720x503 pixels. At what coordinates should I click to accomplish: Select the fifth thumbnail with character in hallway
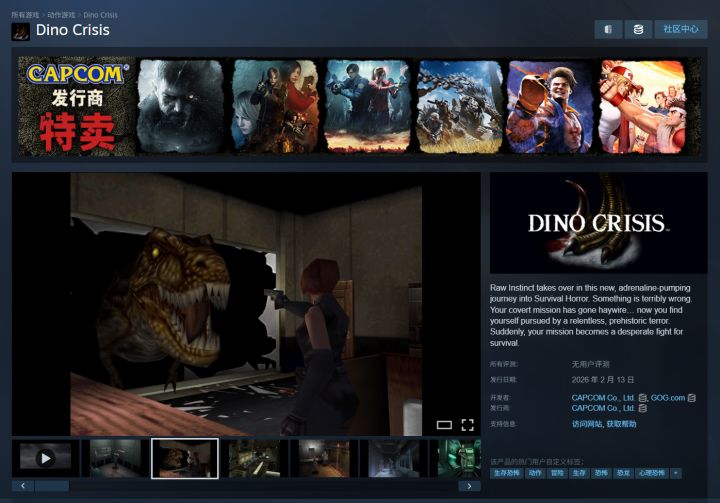(325, 458)
